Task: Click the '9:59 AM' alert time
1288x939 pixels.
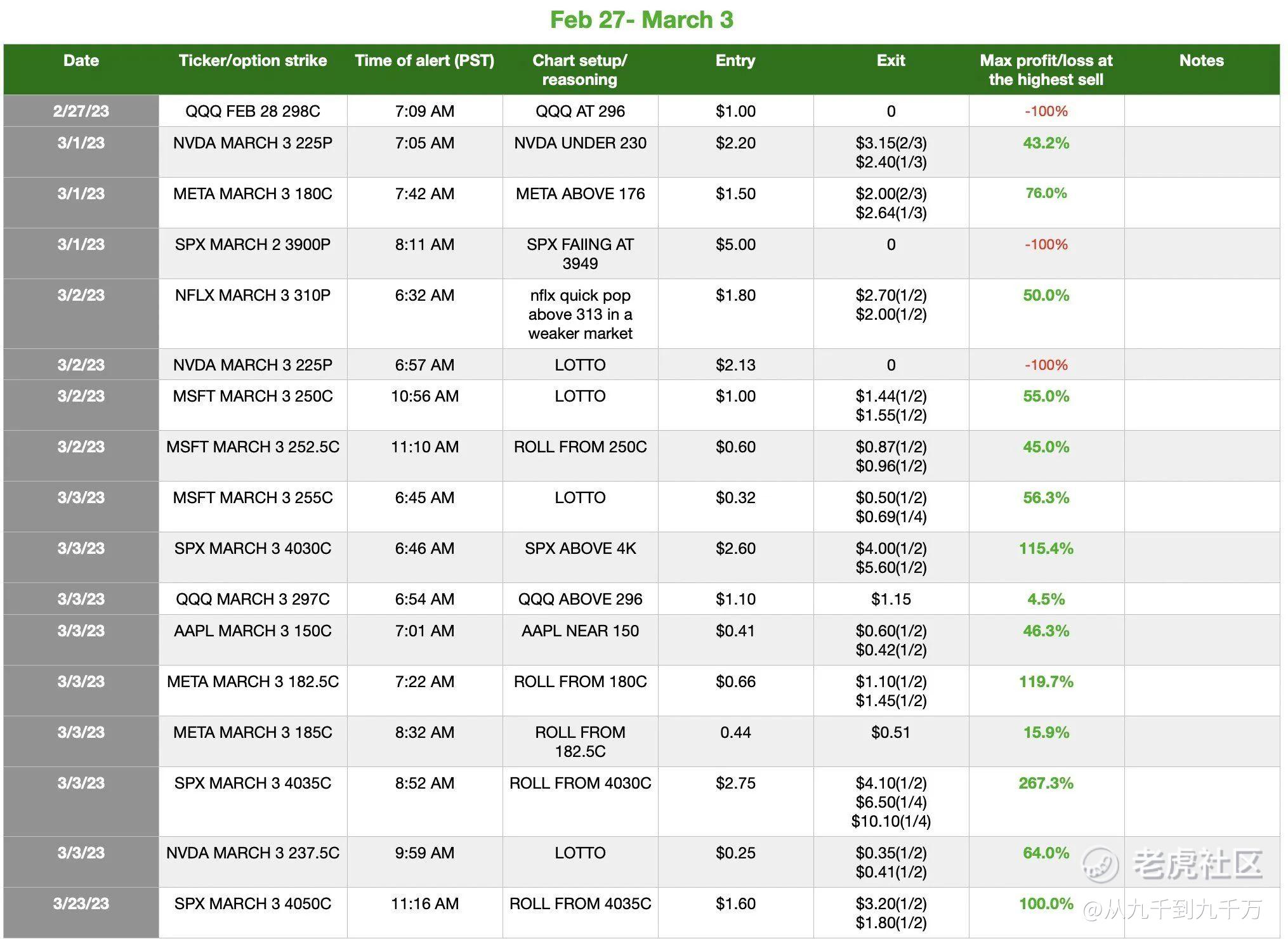Action: click(x=424, y=853)
